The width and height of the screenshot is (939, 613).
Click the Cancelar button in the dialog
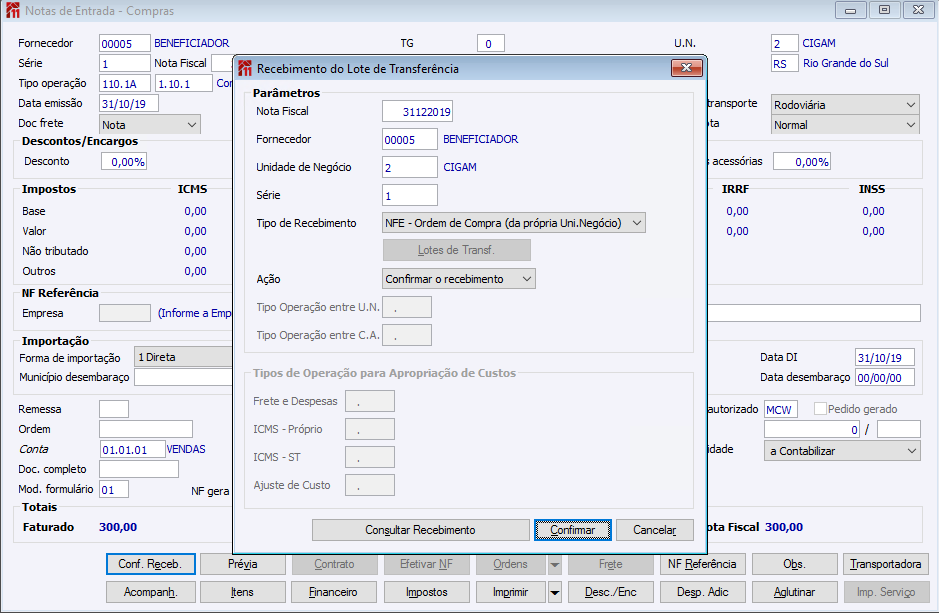[655, 530]
